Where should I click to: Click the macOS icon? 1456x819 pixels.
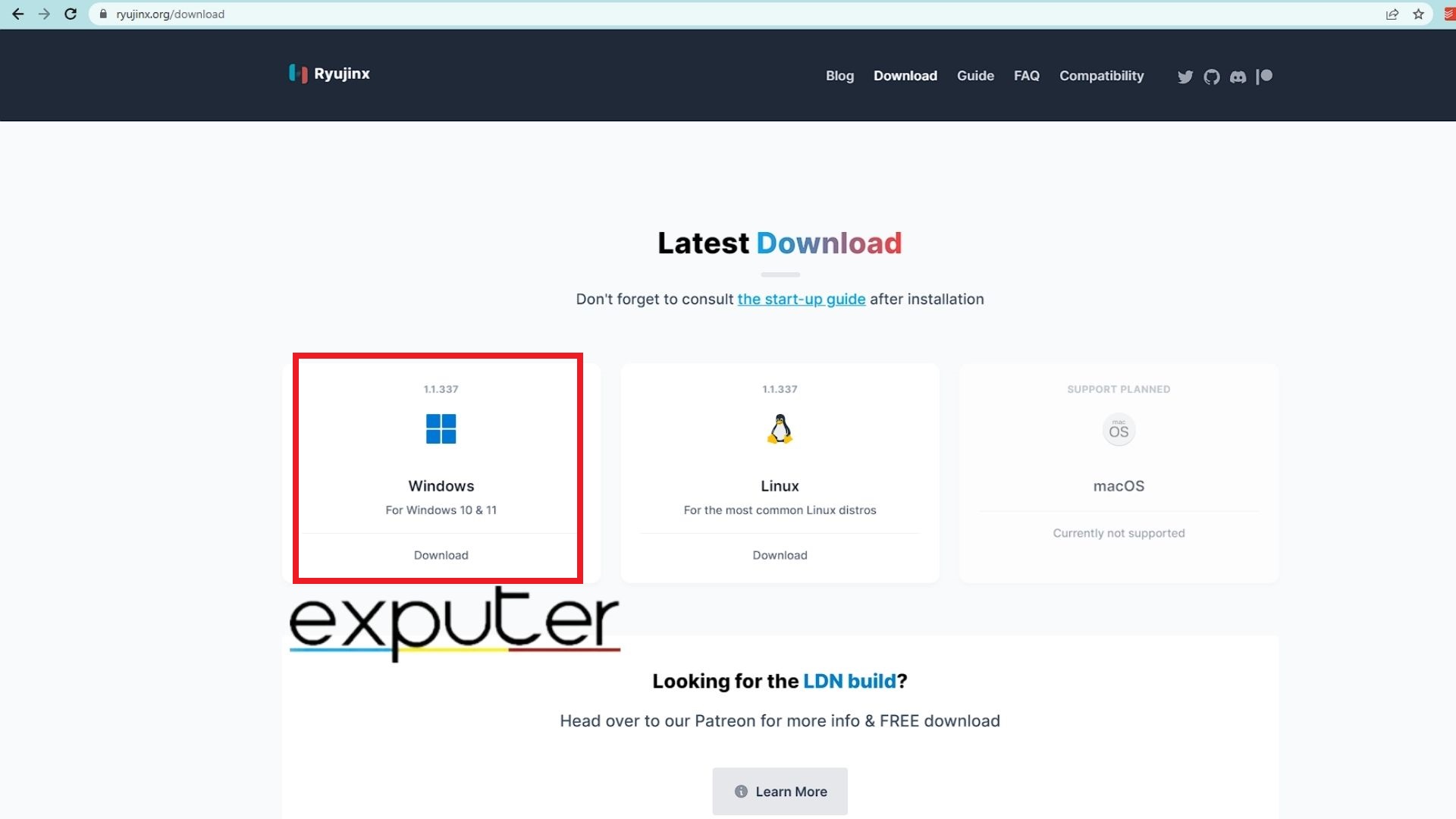[1119, 429]
